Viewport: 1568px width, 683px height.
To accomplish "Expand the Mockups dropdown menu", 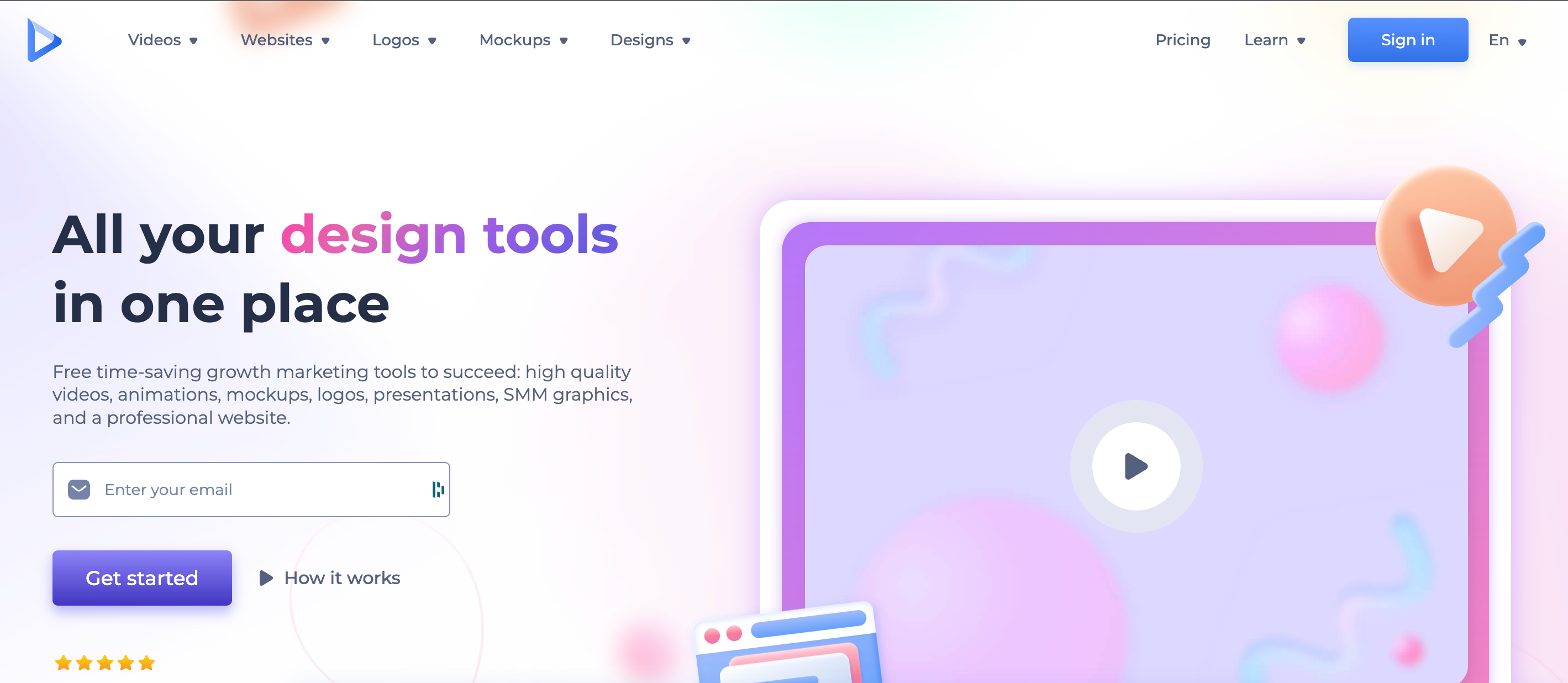I will click(524, 41).
